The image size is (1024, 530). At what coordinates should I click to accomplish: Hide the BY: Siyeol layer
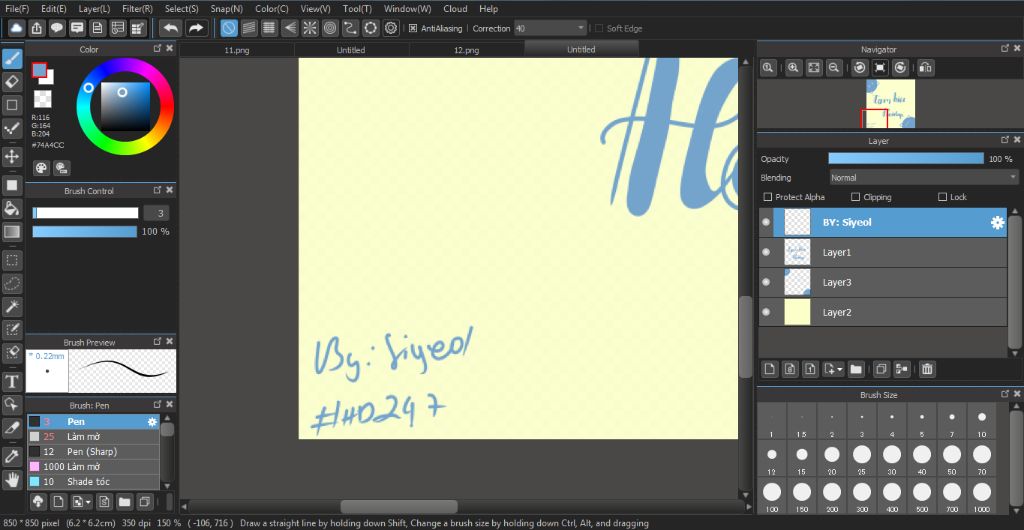[x=766, y=222]
